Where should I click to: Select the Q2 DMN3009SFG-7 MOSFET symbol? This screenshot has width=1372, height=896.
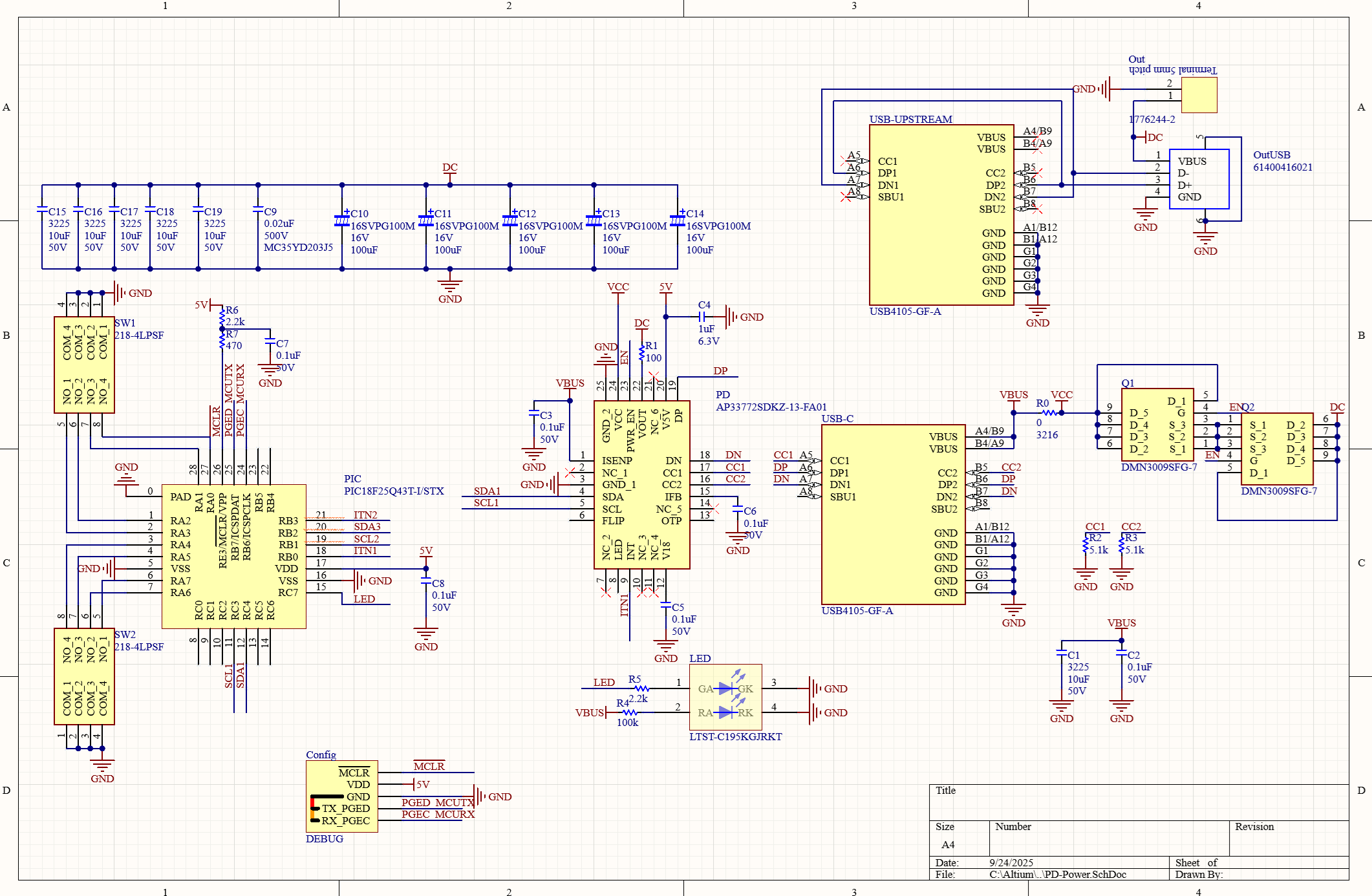coord(1276,449)
